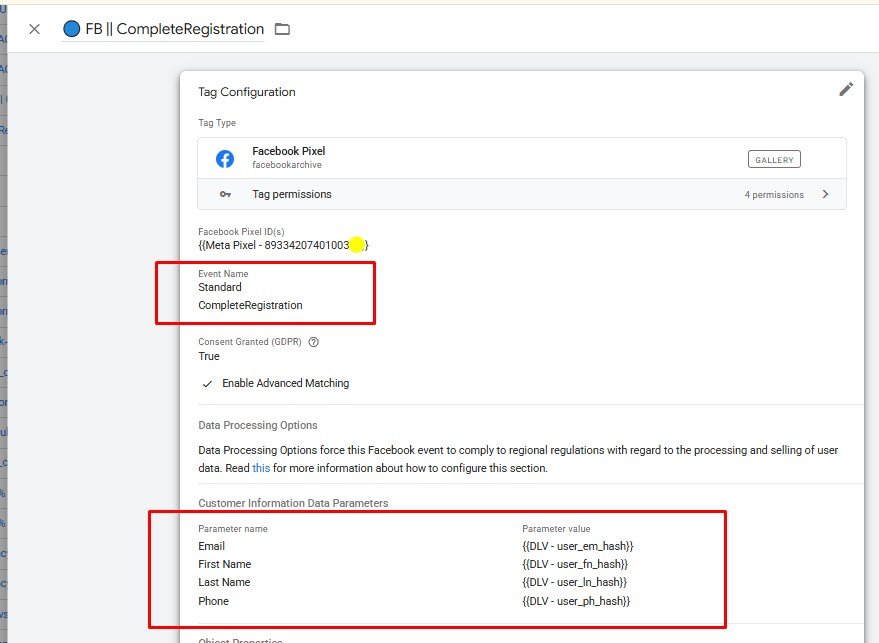
Task: Click the key icon next to Tag permissions
Action: [x=225, y=194]
